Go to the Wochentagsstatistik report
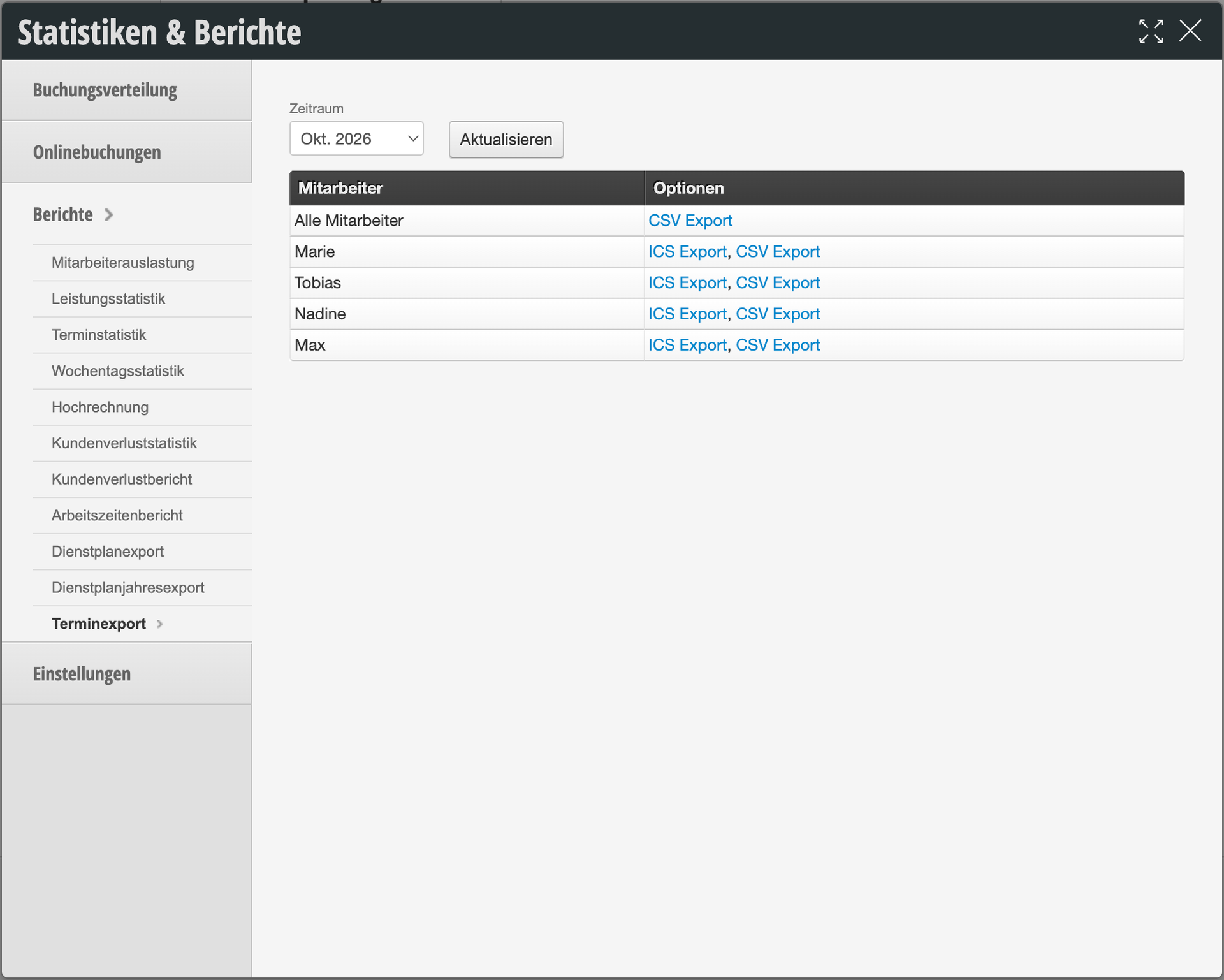This screenshot has height=980, width=1224. click(x=117, y=371)
